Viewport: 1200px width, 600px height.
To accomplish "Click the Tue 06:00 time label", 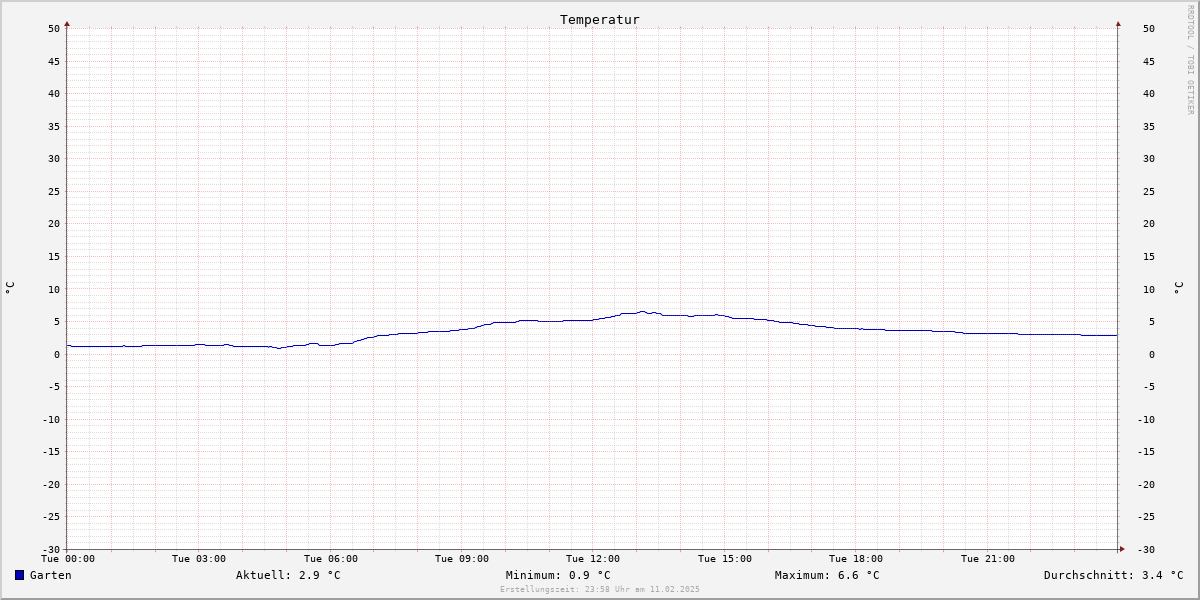I will [331, 559].
